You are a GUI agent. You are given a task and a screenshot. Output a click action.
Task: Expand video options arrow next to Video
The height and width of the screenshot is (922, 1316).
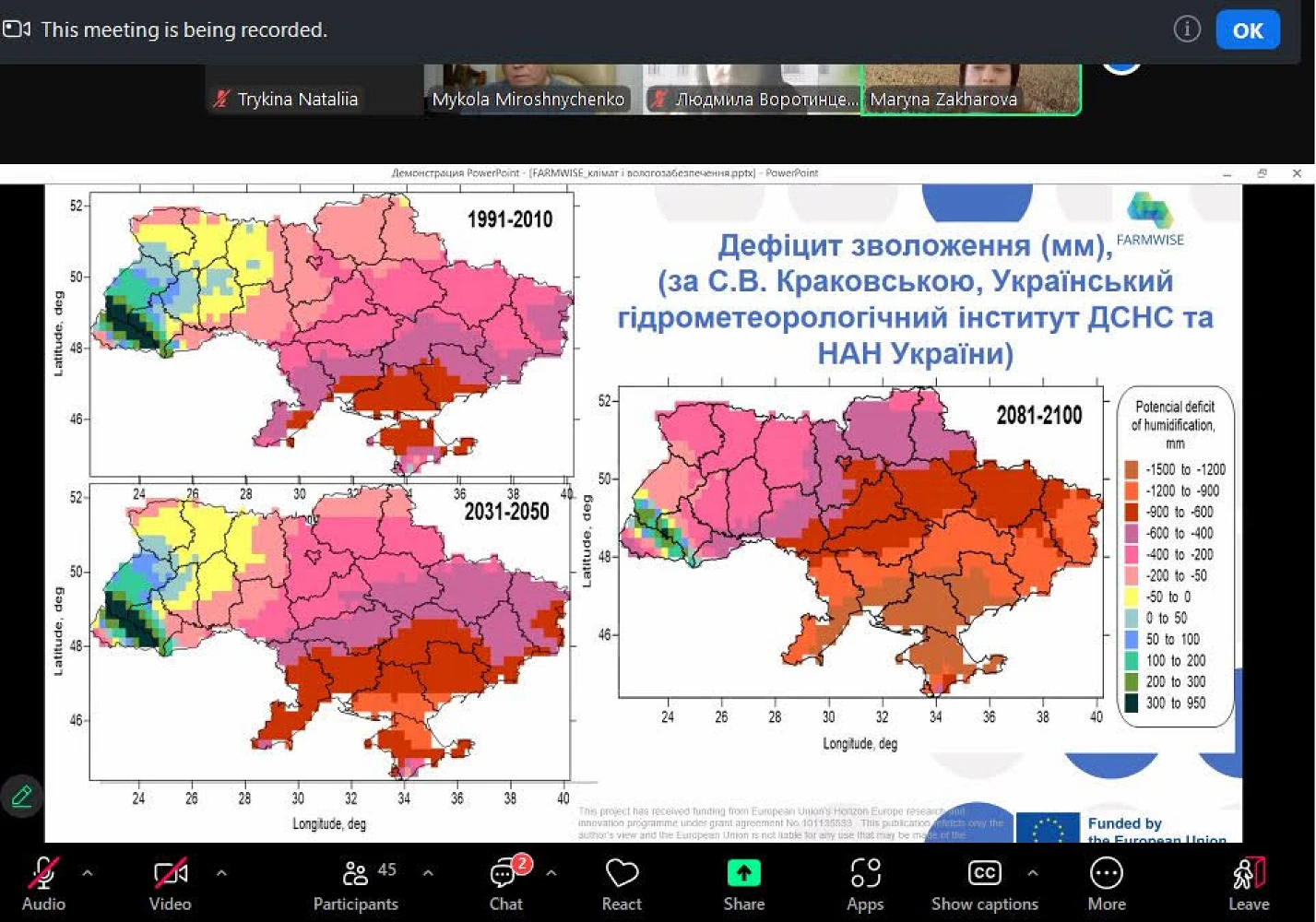coord(221,872)
